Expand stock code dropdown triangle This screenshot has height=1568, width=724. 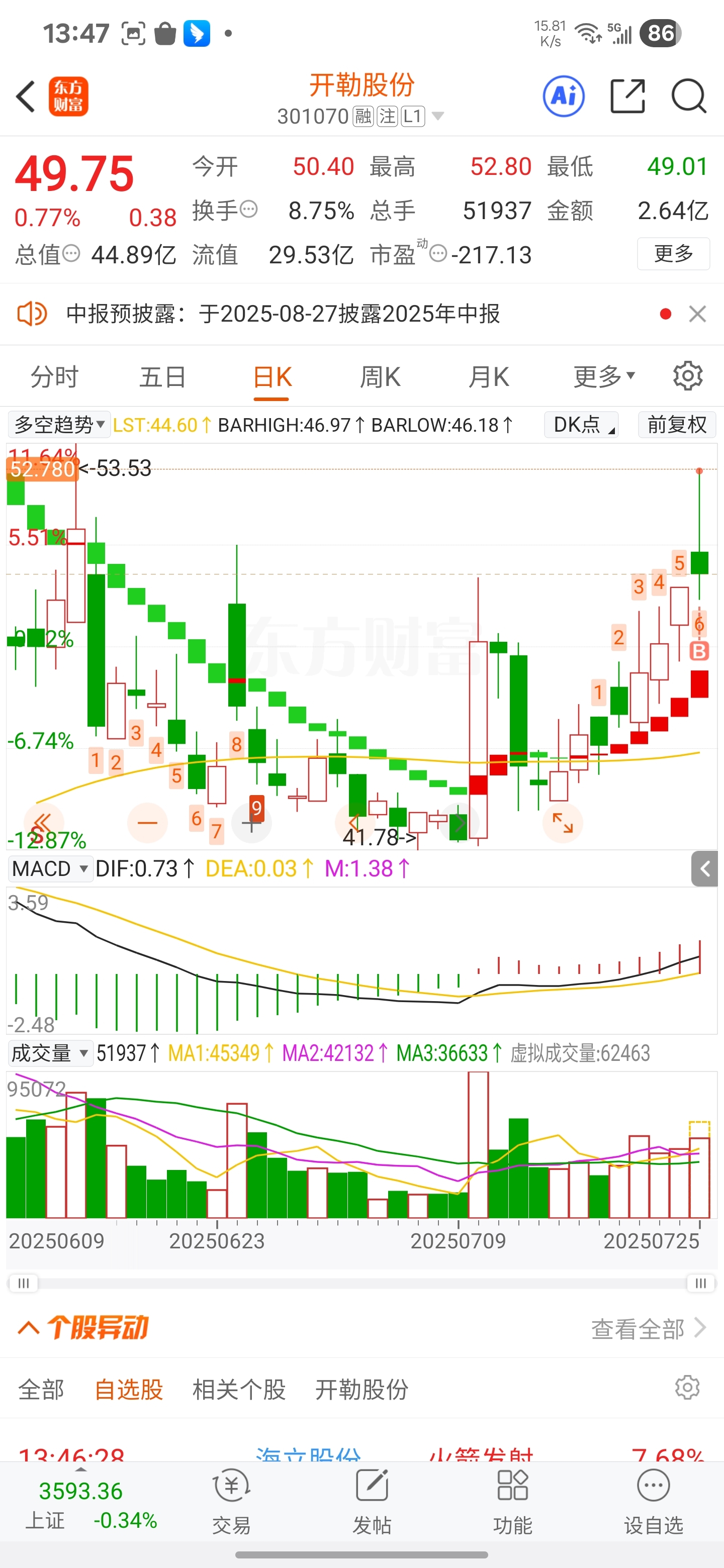pos(437,116)
